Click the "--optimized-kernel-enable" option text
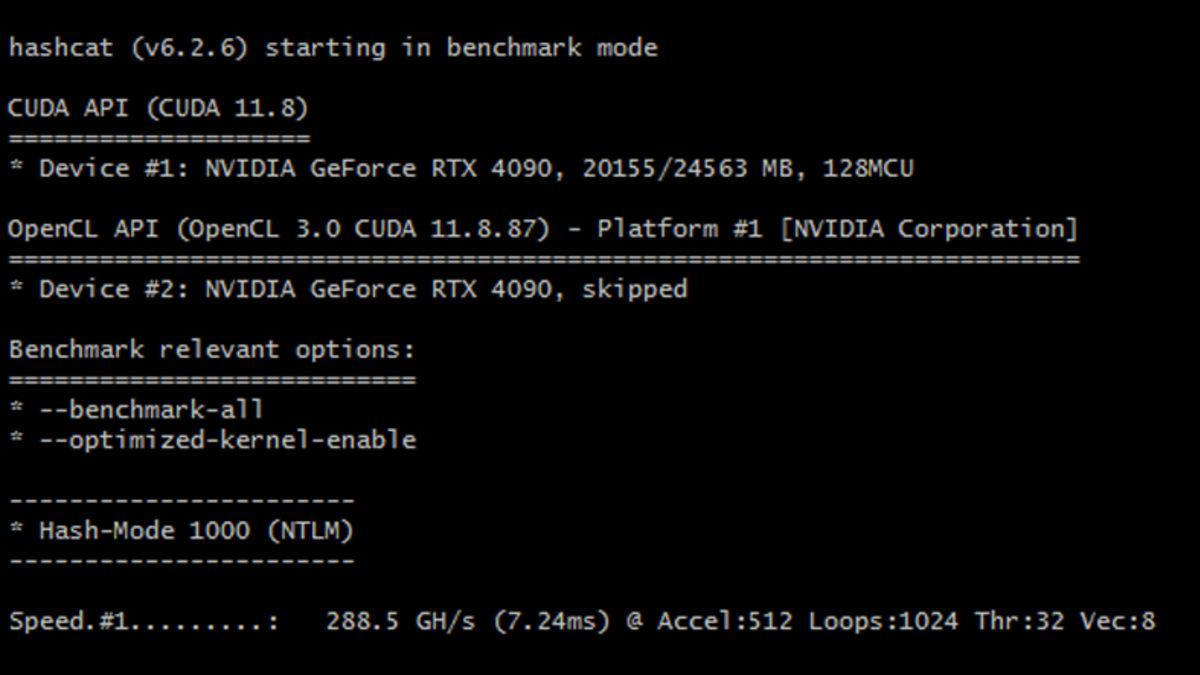1200x675 pixels. (x=227, y=440)
